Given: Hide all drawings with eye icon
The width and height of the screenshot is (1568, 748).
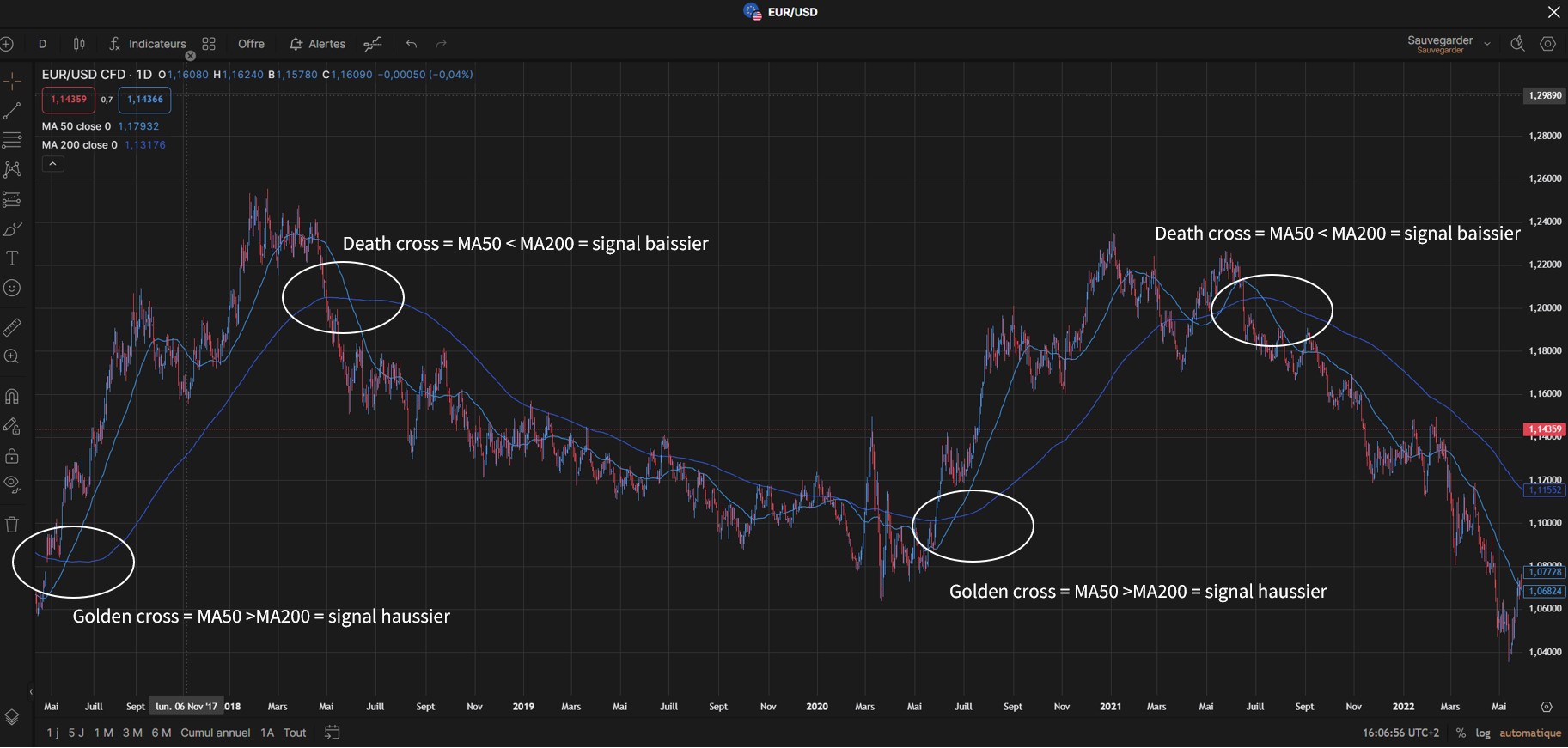Looking at the screenshot, I should (12, 483).
